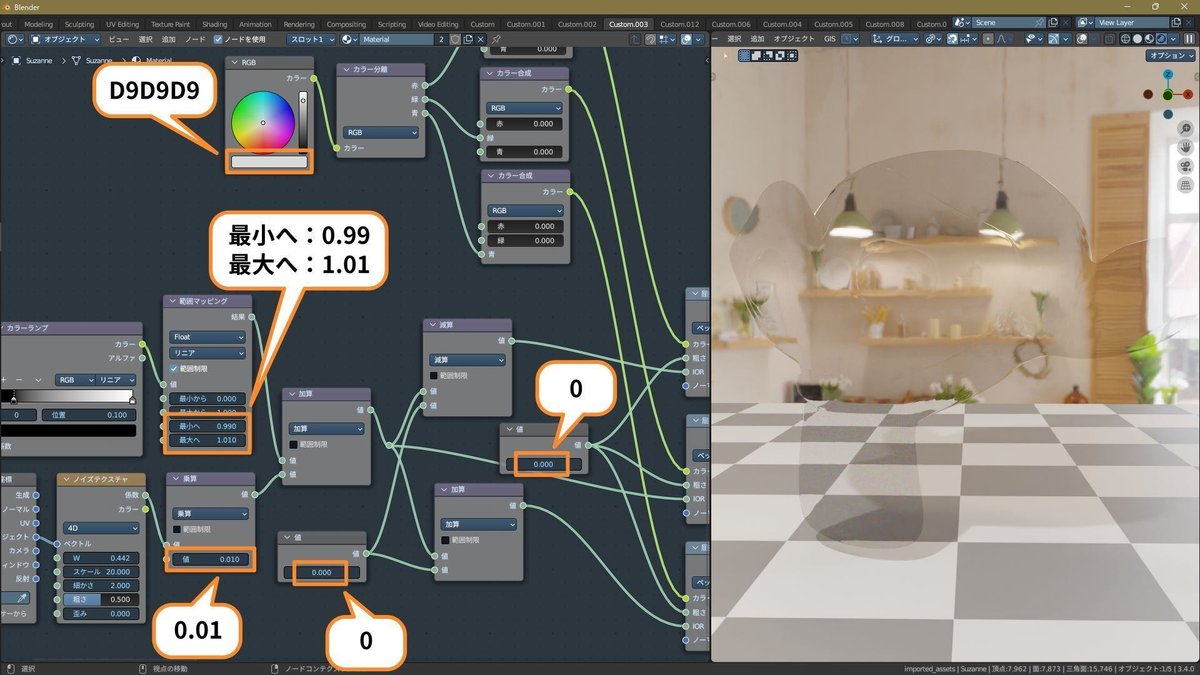Click the Material name field
Screen dimensions: 1200x675
(397, 39)
